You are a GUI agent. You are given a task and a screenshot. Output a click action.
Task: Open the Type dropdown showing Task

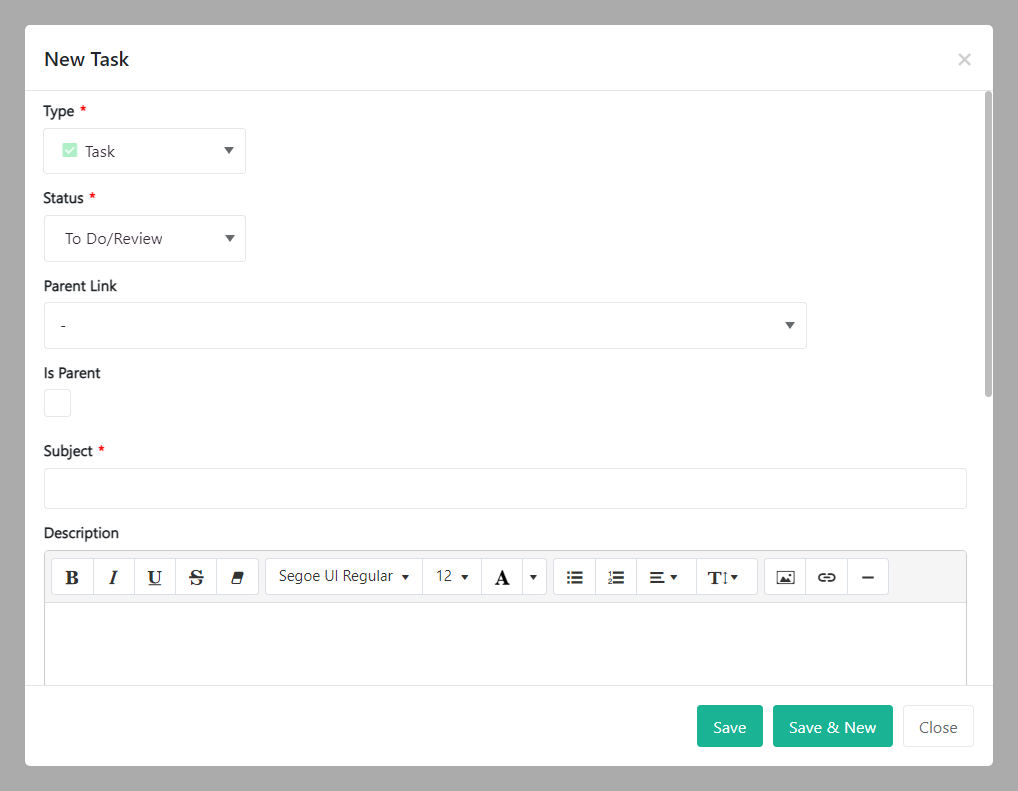tap(145, 151)
